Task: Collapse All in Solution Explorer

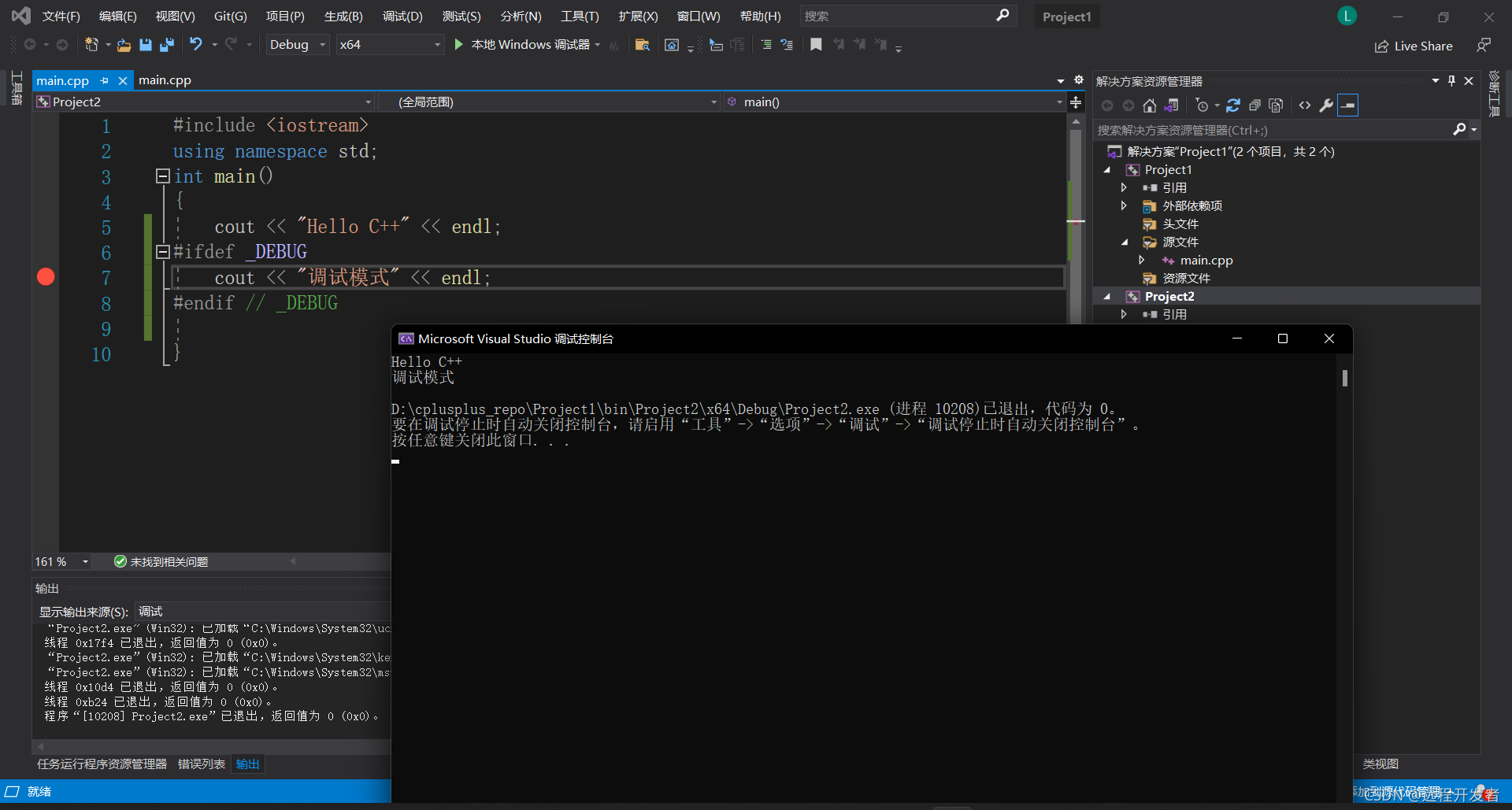Action: pyautogui.click(x=1254, y=105)
